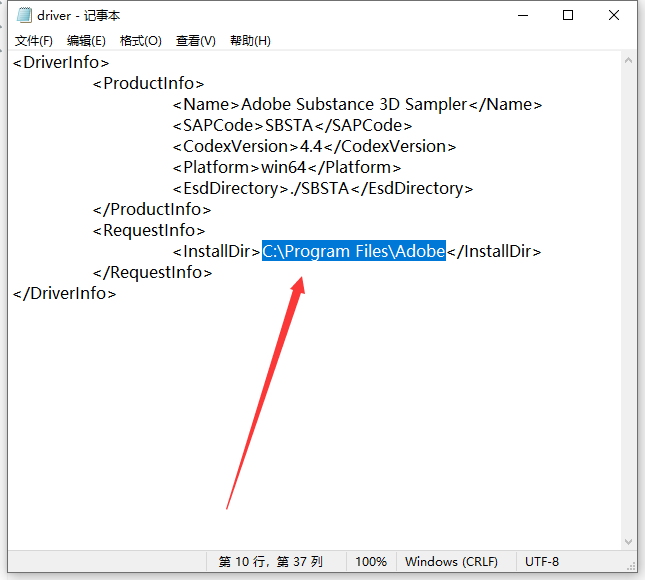Image resolution: width=645 pixels, height=580 pixels.
Task: Open the 格式(O) menu
Action: [x=140, y=41]
